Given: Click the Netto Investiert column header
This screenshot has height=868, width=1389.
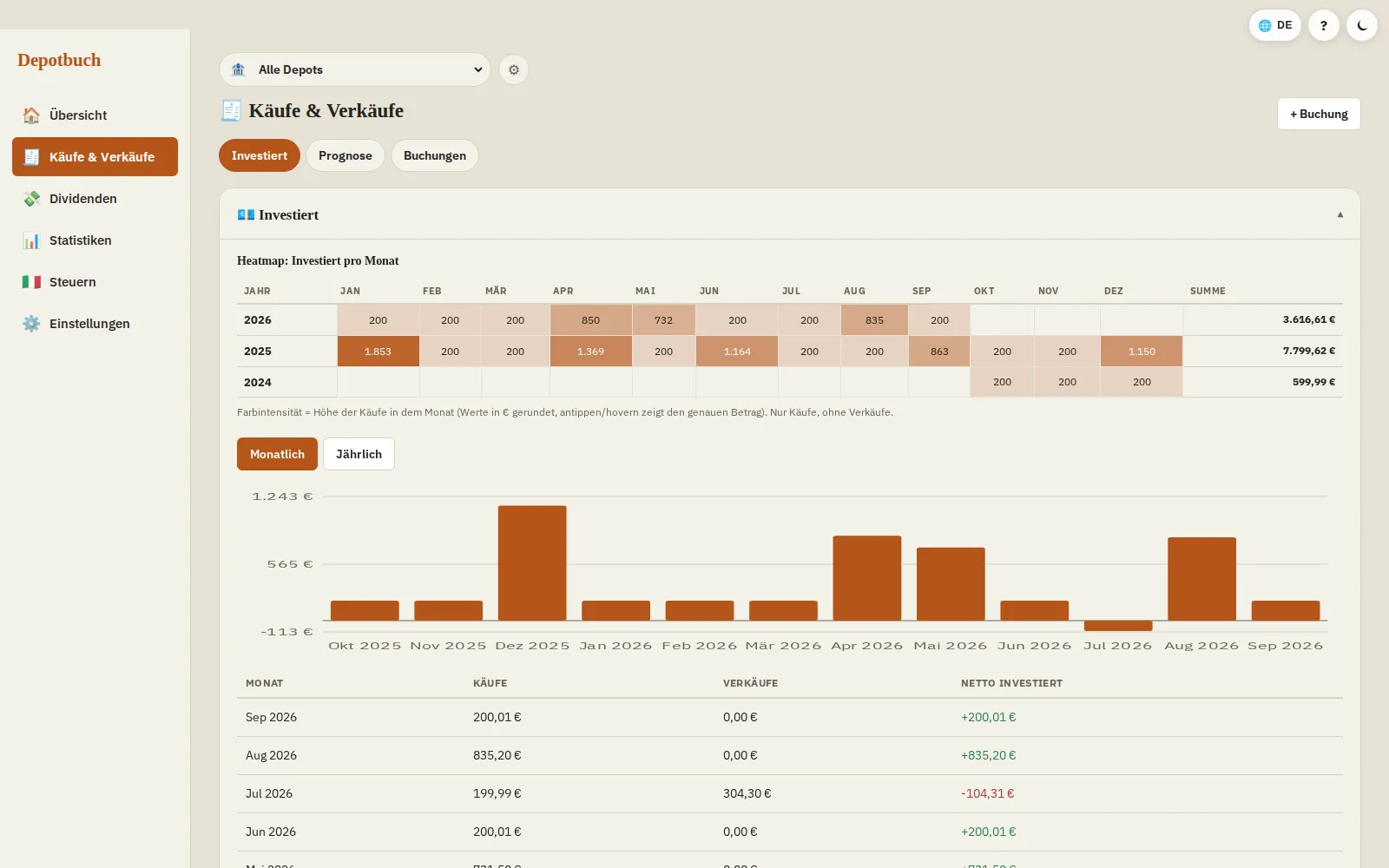Looking at the screenshot, I should [x=1011, y=683].
